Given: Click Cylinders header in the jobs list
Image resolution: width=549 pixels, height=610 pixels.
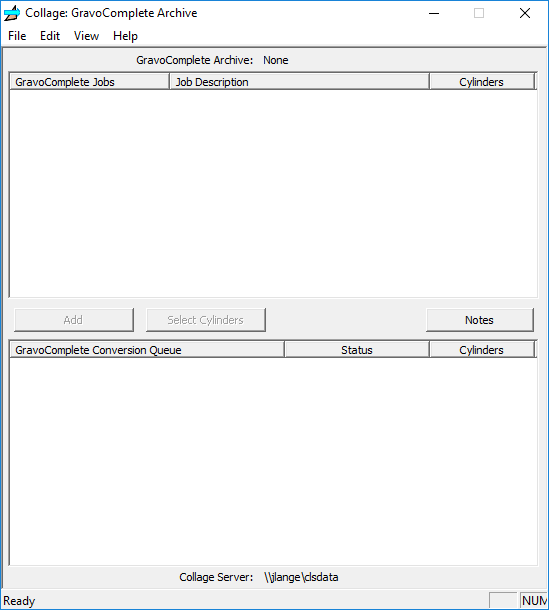Looking at the screenshot, I should coord(482,82).
